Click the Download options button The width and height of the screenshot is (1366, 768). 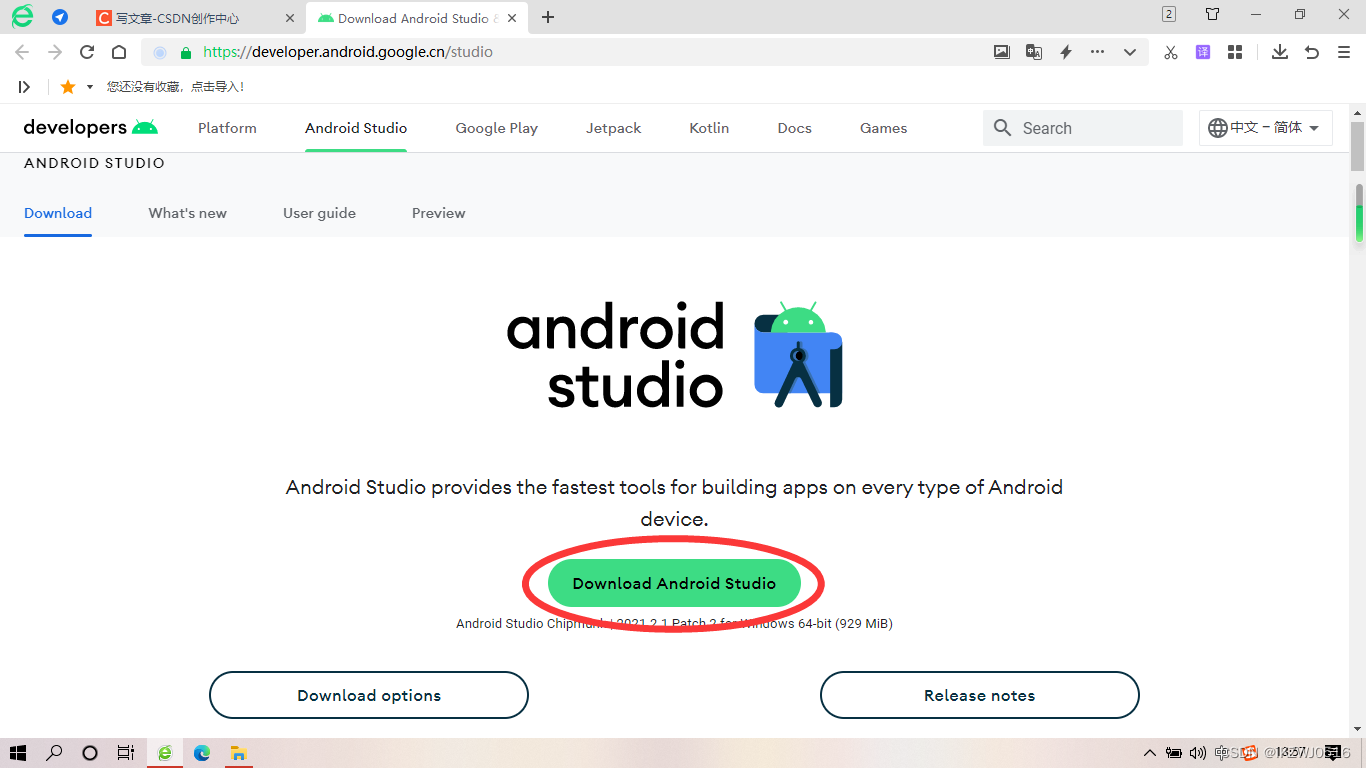[369, 695]
